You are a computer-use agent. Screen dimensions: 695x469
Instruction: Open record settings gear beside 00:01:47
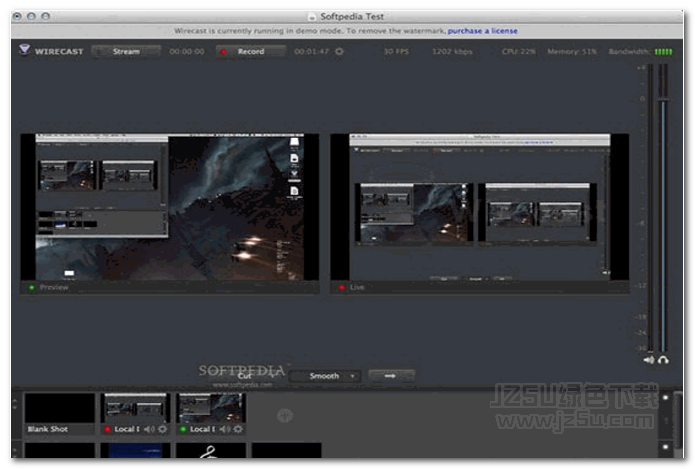point(339,51)
